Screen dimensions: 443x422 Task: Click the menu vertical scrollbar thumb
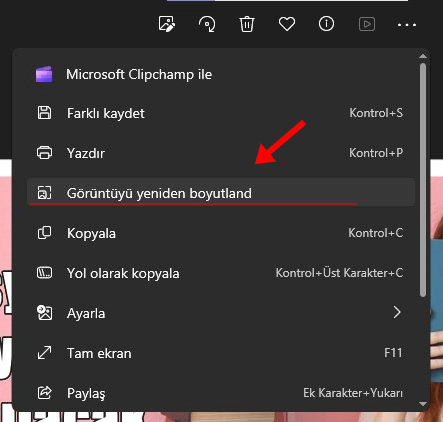423,180
